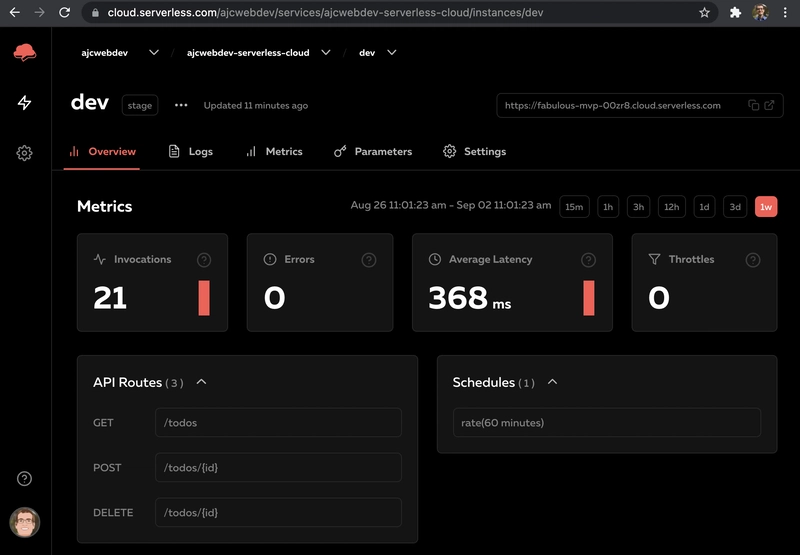Screen dimensions: 800x555
Task: Open the user avatar at sidebar bottom
Action: (24, 522)
